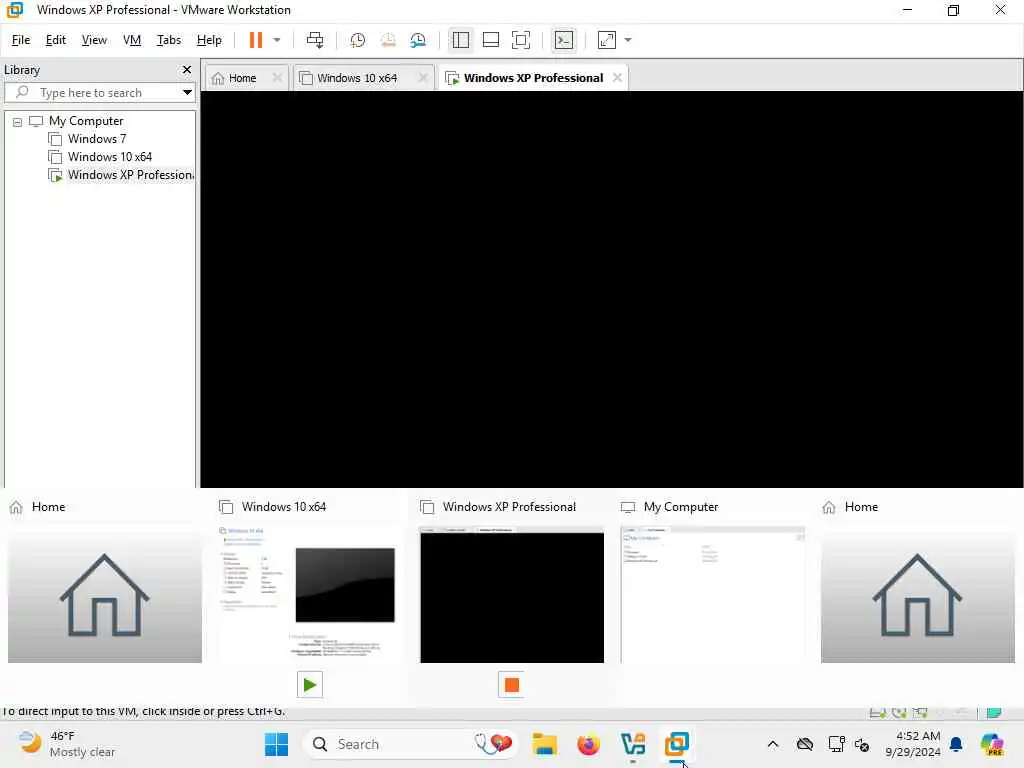Click the VMware Workstation taskbar icon
The height and width of the screenshot is (768, 1024).
point(677,744)
